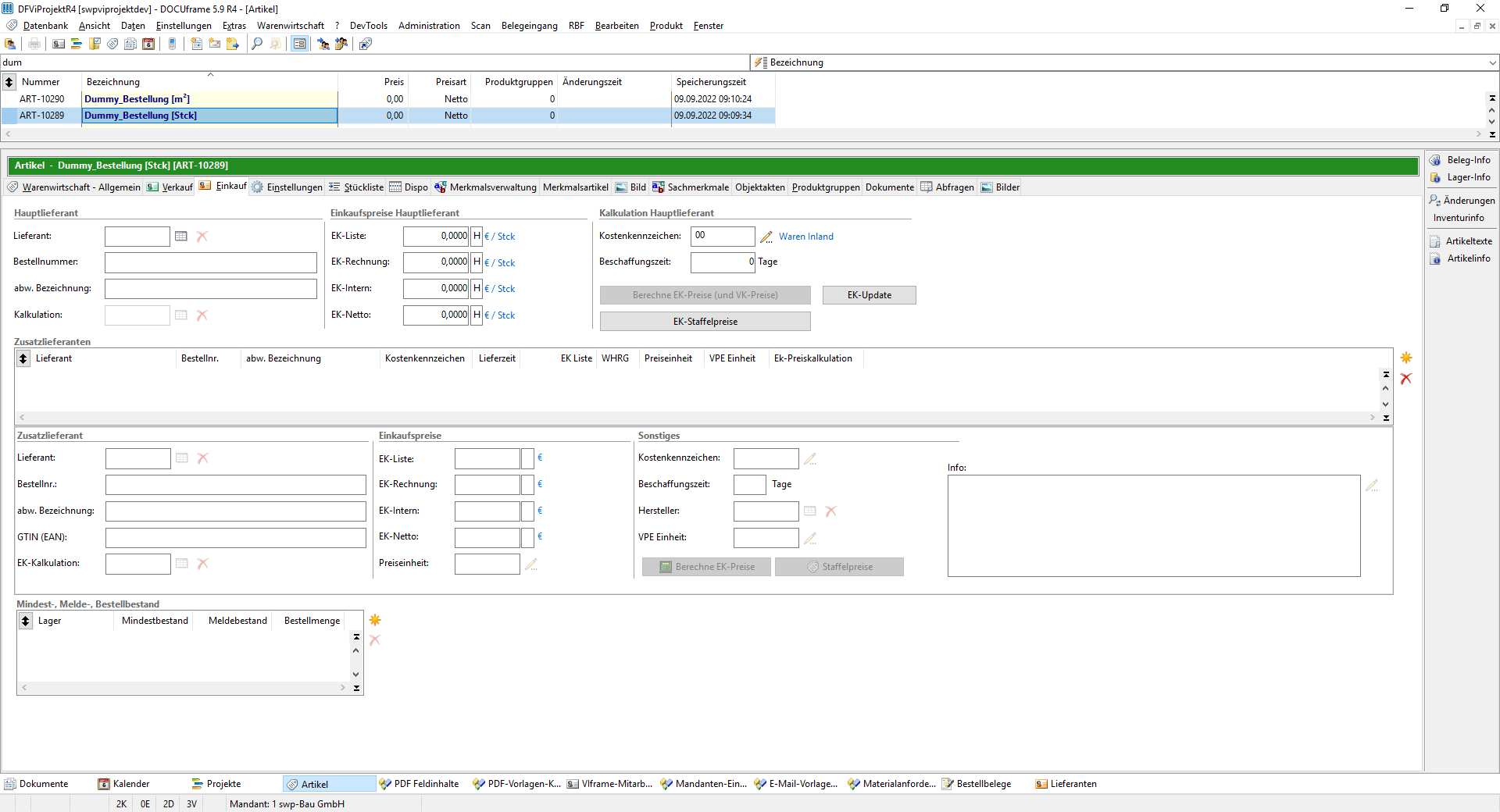Screen dimensions: 1500x812
Task: Toggle the form view toolbar icon
Action: [299, 44]
